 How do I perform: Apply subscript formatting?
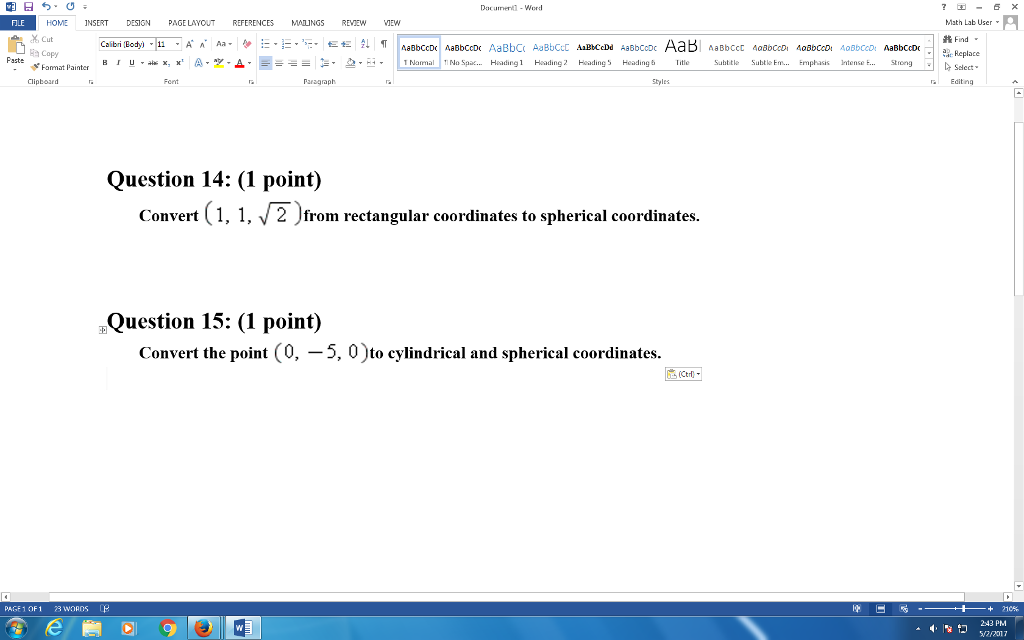click(x=167, y=63)
